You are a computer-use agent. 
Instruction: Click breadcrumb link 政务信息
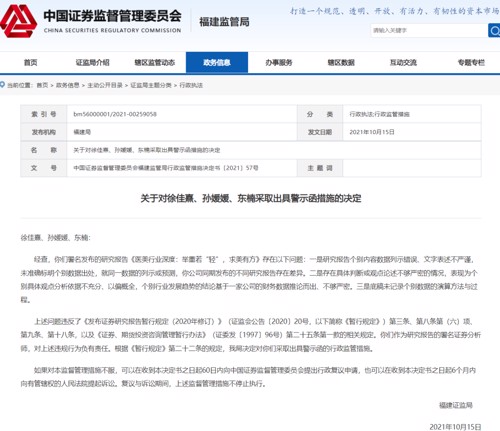(x=68, y=85)
